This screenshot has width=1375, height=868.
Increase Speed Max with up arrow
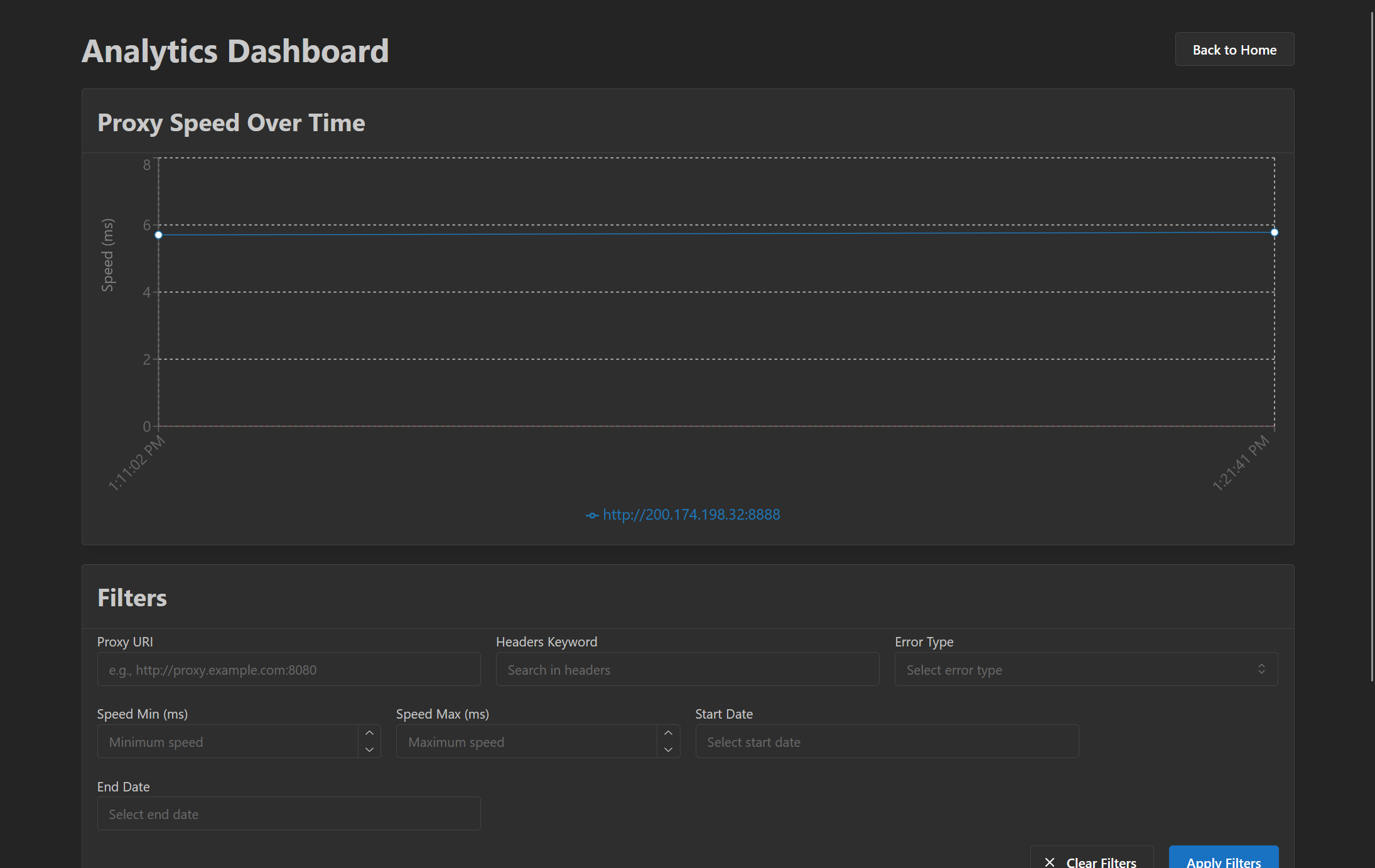[668, 734]
